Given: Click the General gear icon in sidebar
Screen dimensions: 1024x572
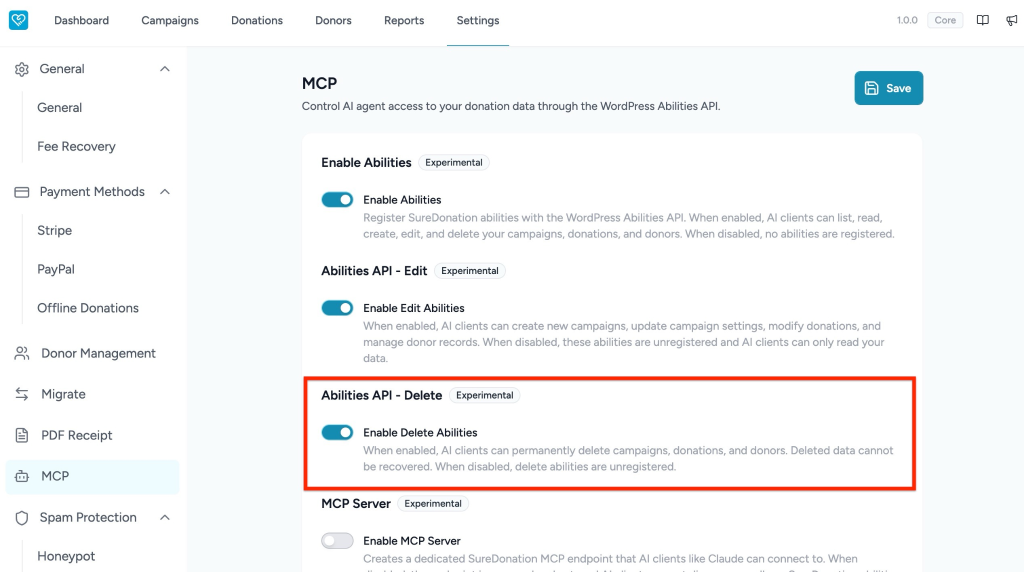Looking at the screenshot, I should click(x=22, y=69).
